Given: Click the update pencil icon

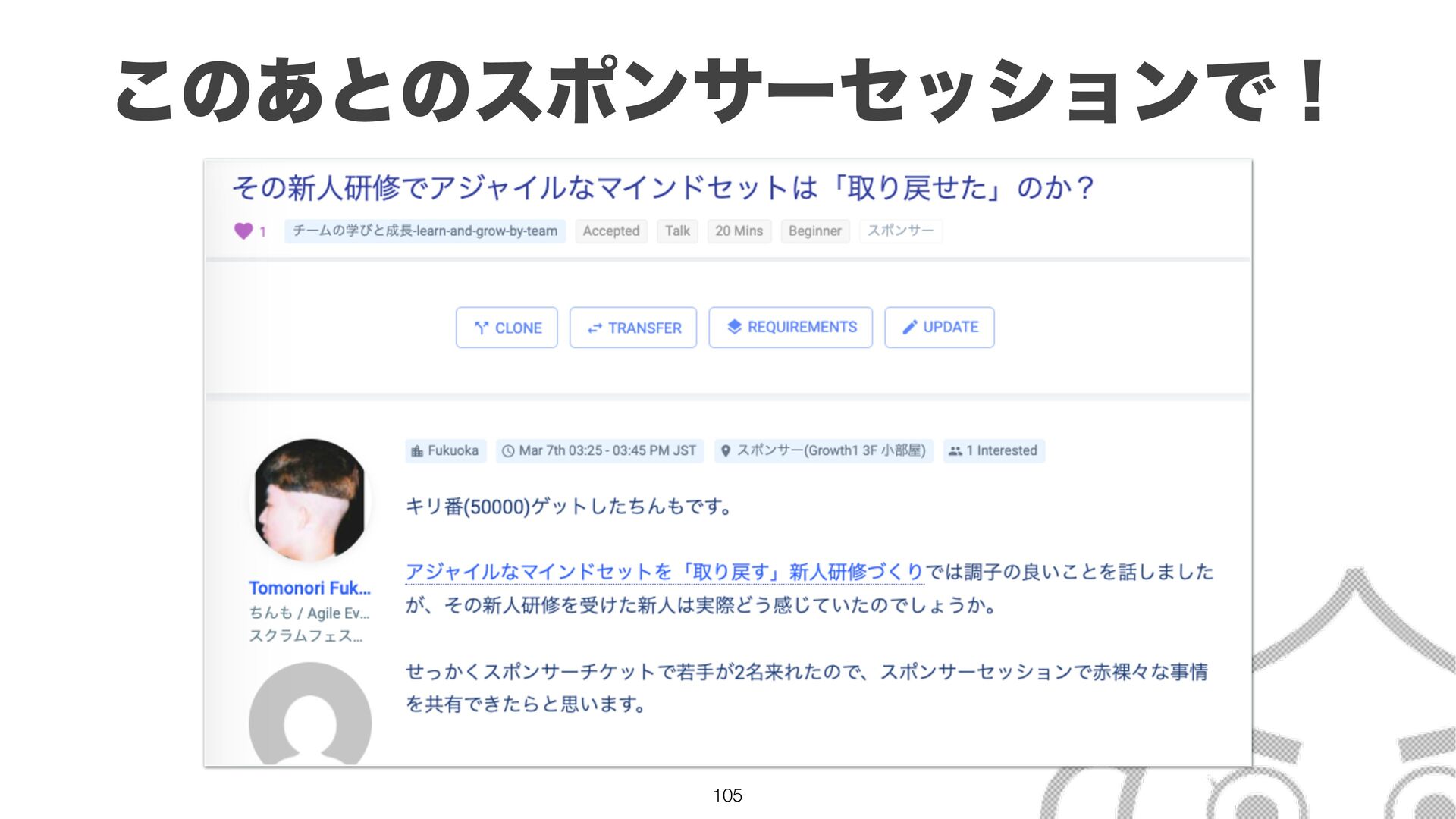Looking at the screenshot, I should (909, 327).
